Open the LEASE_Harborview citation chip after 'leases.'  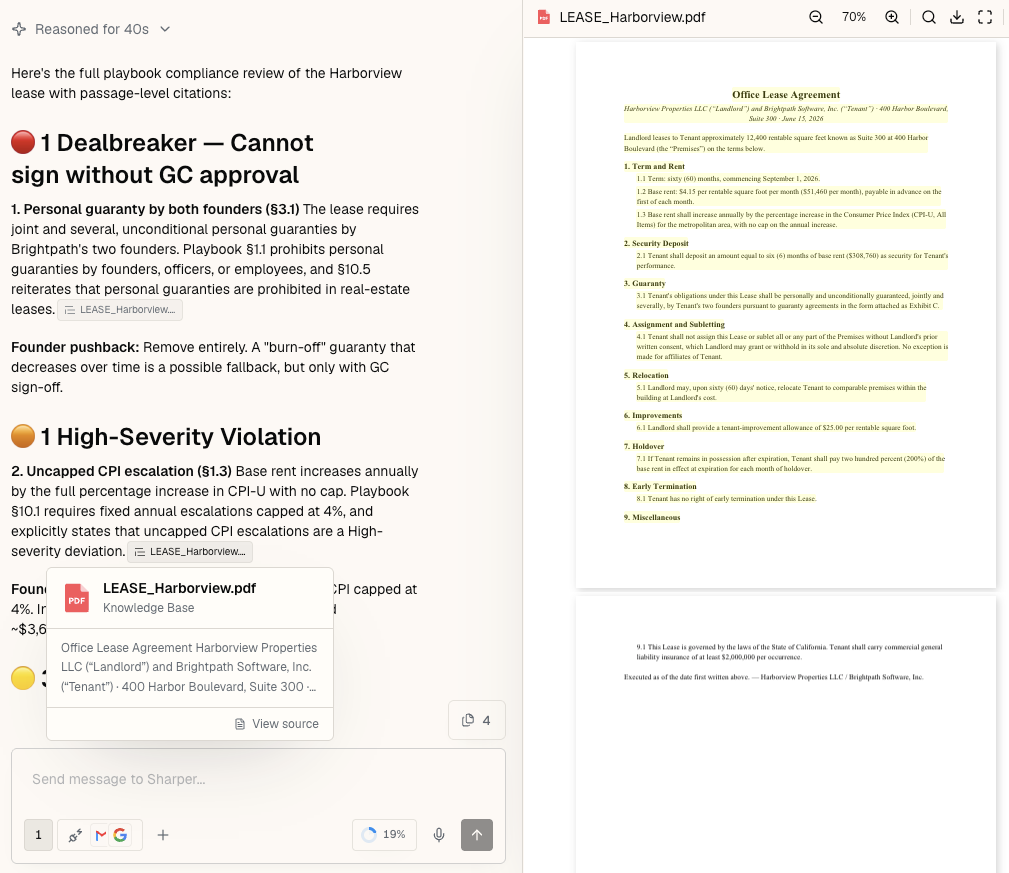point(120,309)
